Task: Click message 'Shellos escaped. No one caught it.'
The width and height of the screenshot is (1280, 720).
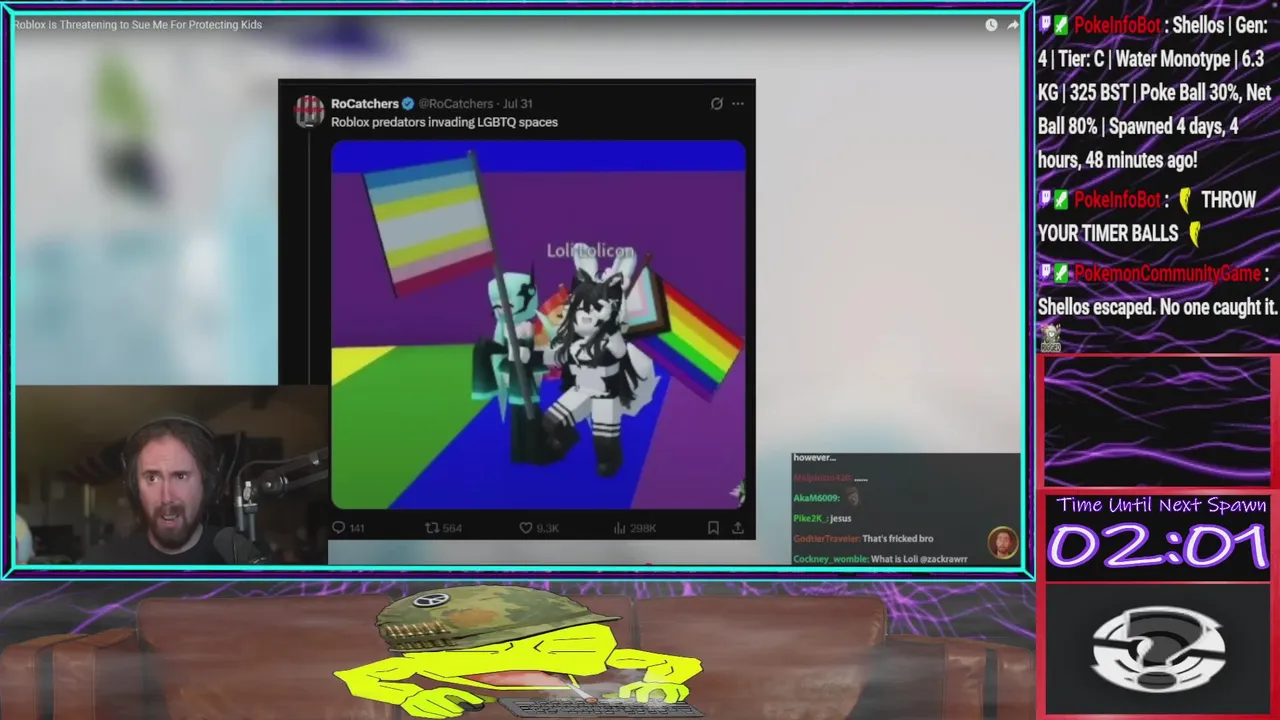Action: (1158, 308)
